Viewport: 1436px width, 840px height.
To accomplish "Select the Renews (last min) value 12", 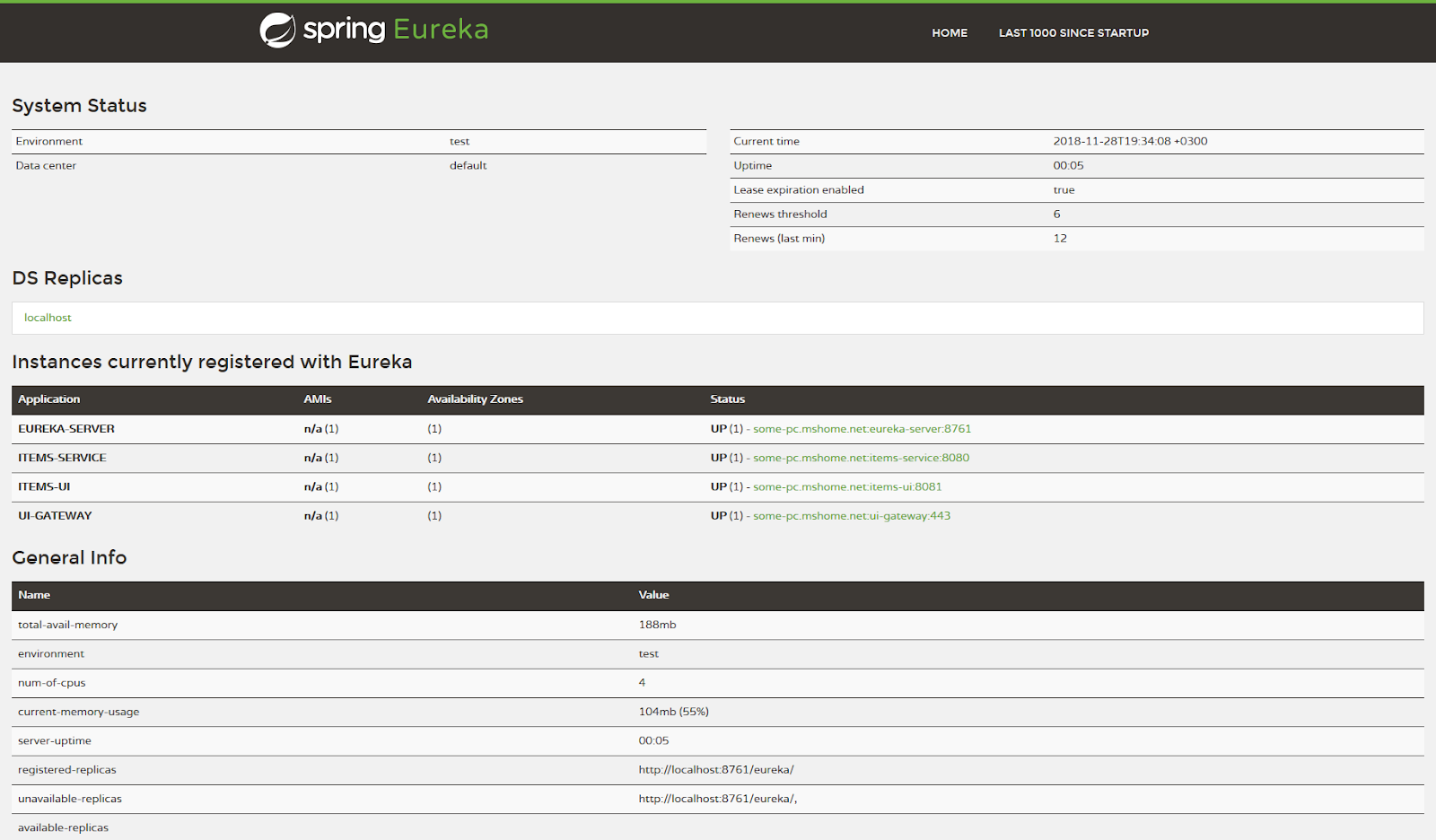I will (x=1060, y=238).
